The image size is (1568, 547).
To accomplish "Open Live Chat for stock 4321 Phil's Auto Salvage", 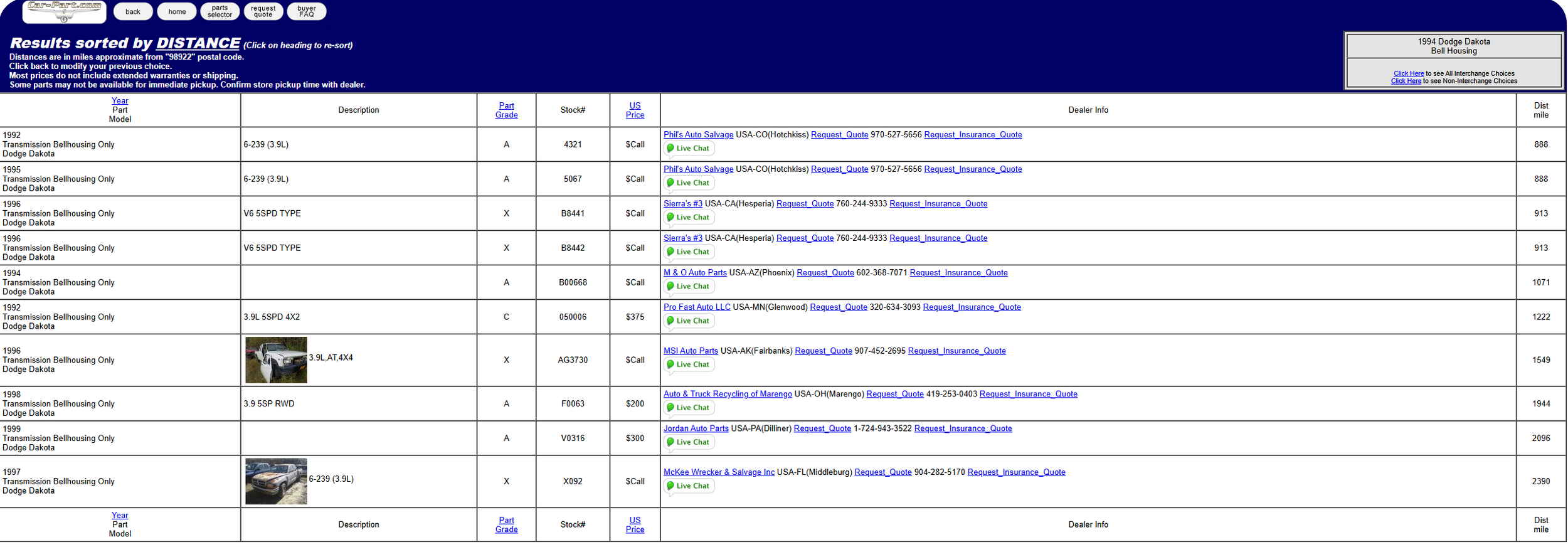I will coord(689,149).
